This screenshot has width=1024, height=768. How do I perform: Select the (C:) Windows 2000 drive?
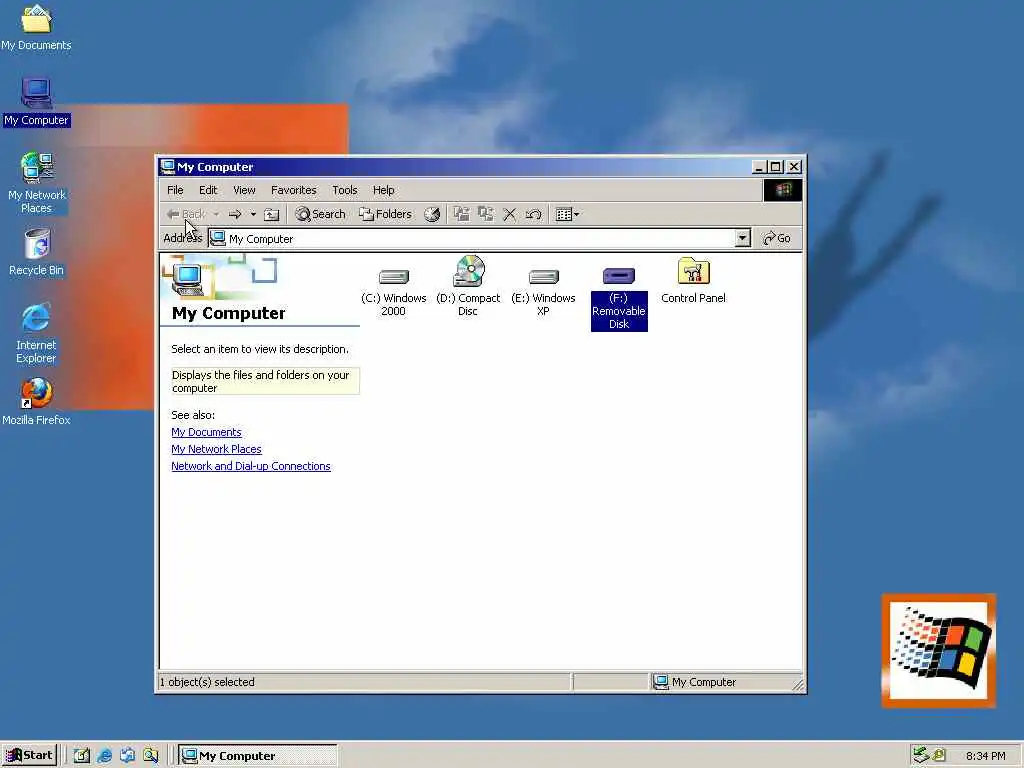pos(393,291)
